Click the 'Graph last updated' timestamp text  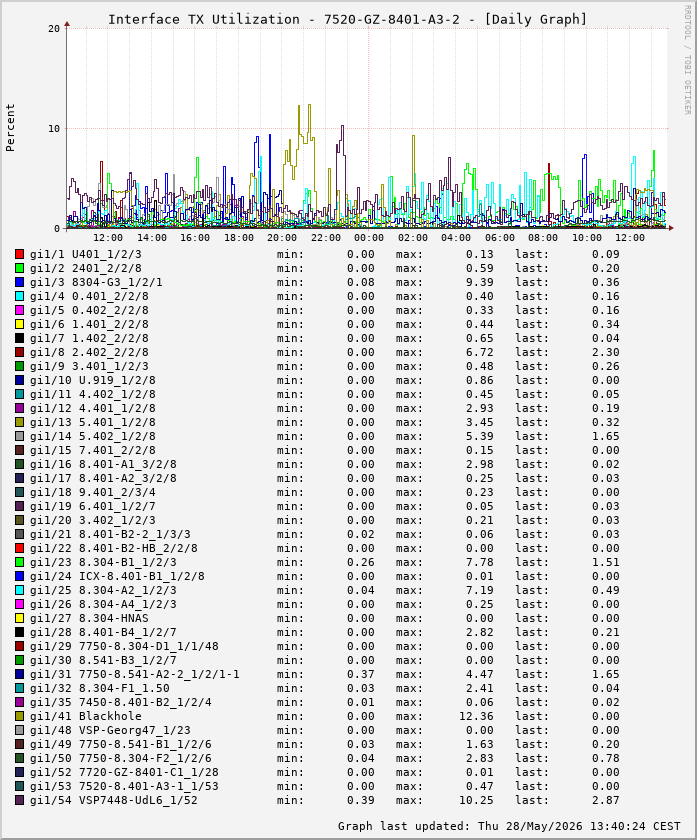click(x=509, y=826)
